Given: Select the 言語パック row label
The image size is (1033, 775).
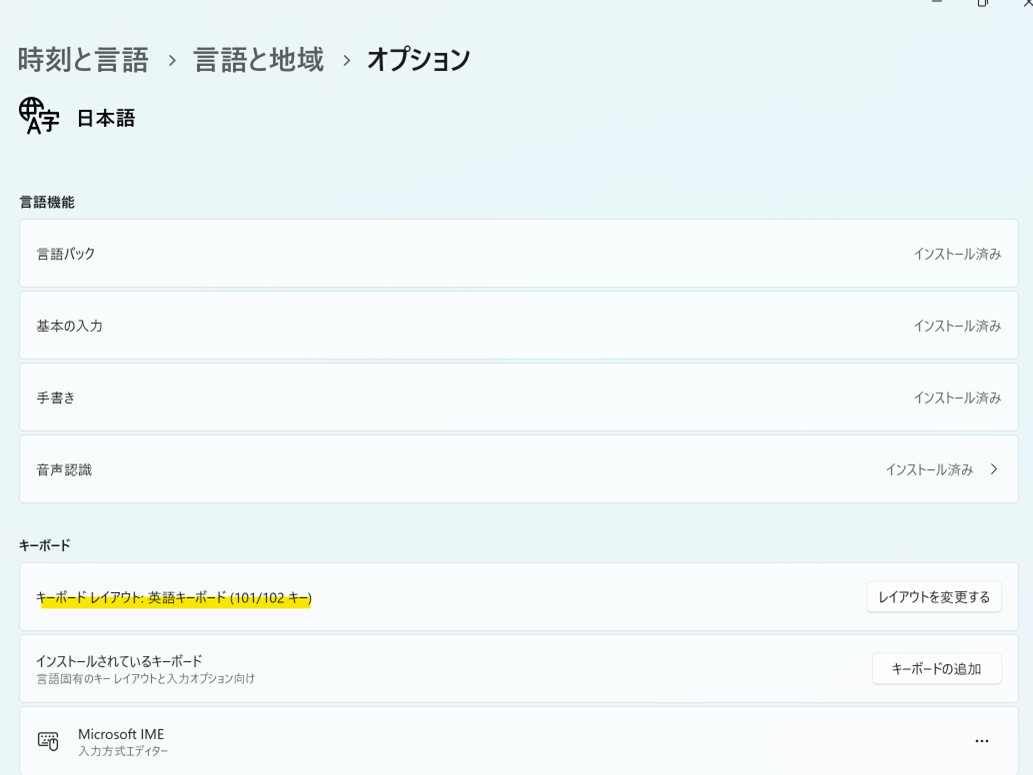Looking at the screenshot, I should tap(66, 254).
